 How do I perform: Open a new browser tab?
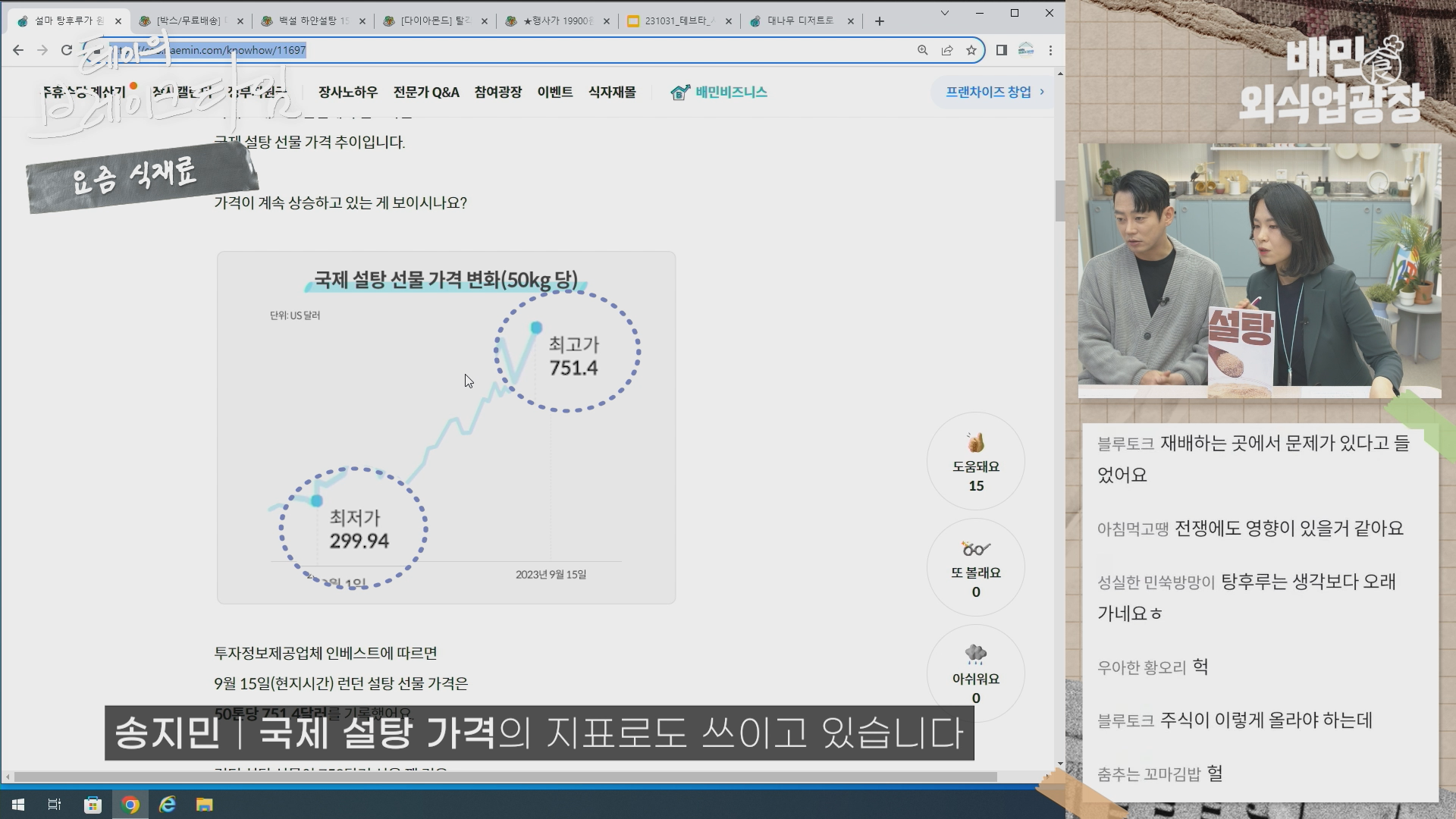pos(880,21)
